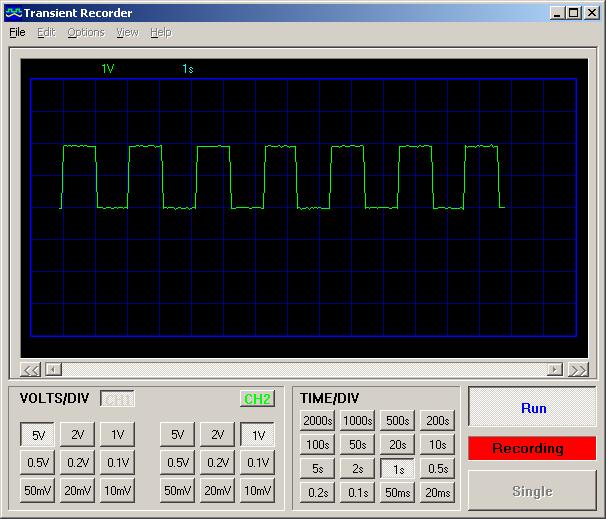606x519 pixels.
Task: Click the red Recording indicator
Action: (x=531, y=448)
